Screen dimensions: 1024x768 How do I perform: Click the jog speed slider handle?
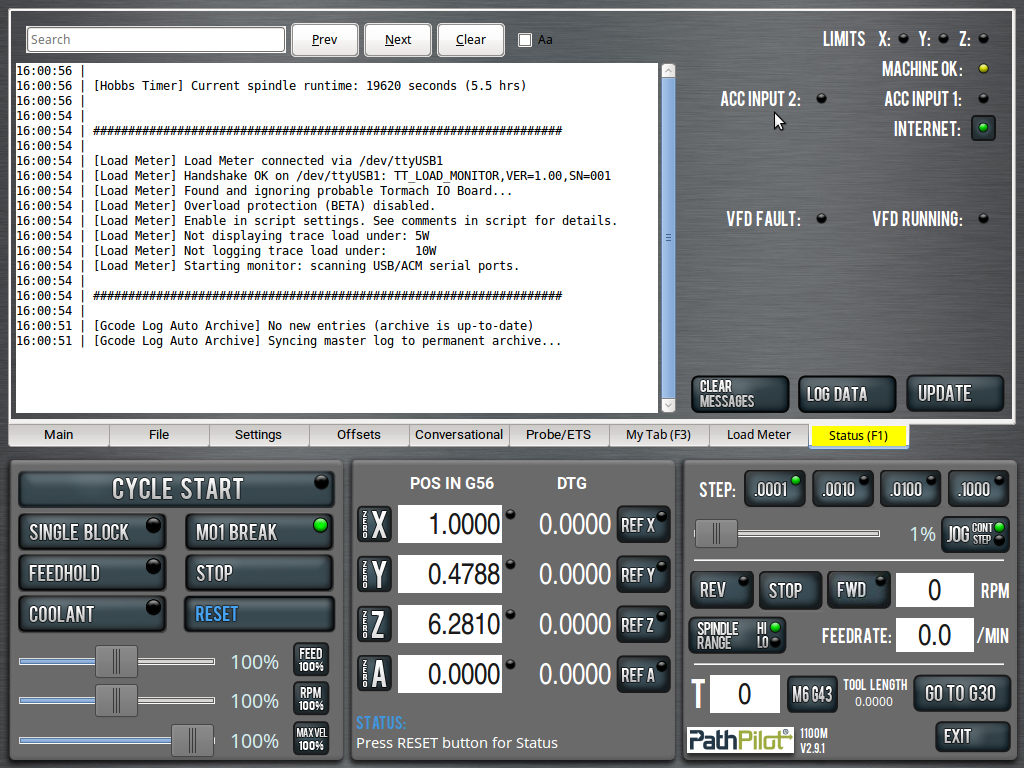[x=715, y=534]
